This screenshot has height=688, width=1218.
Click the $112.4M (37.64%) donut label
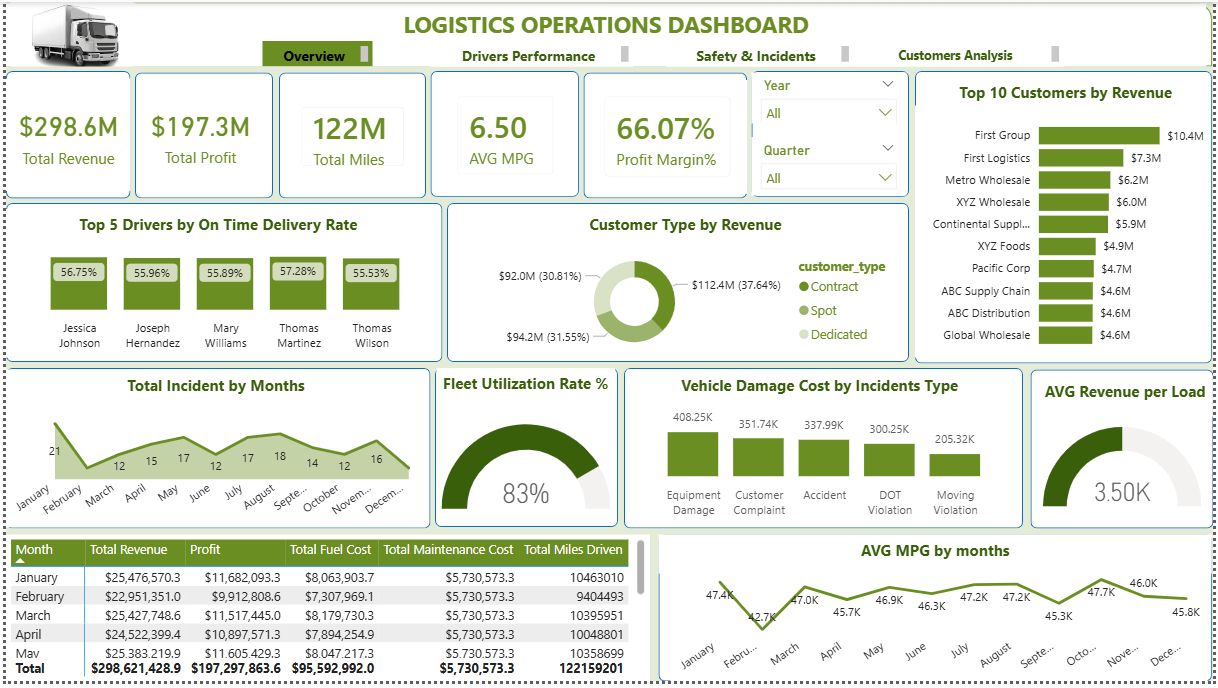coord(736,285)
